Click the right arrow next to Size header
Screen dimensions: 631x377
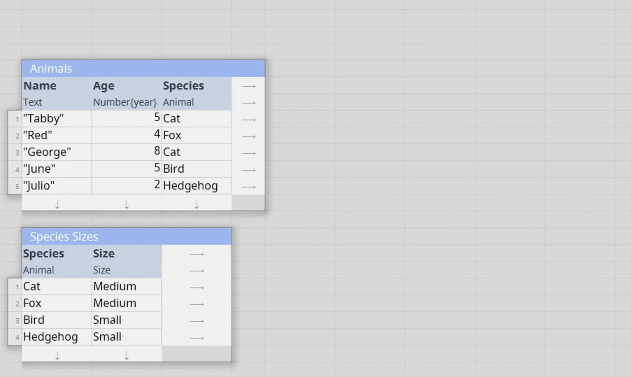point(197,254)
